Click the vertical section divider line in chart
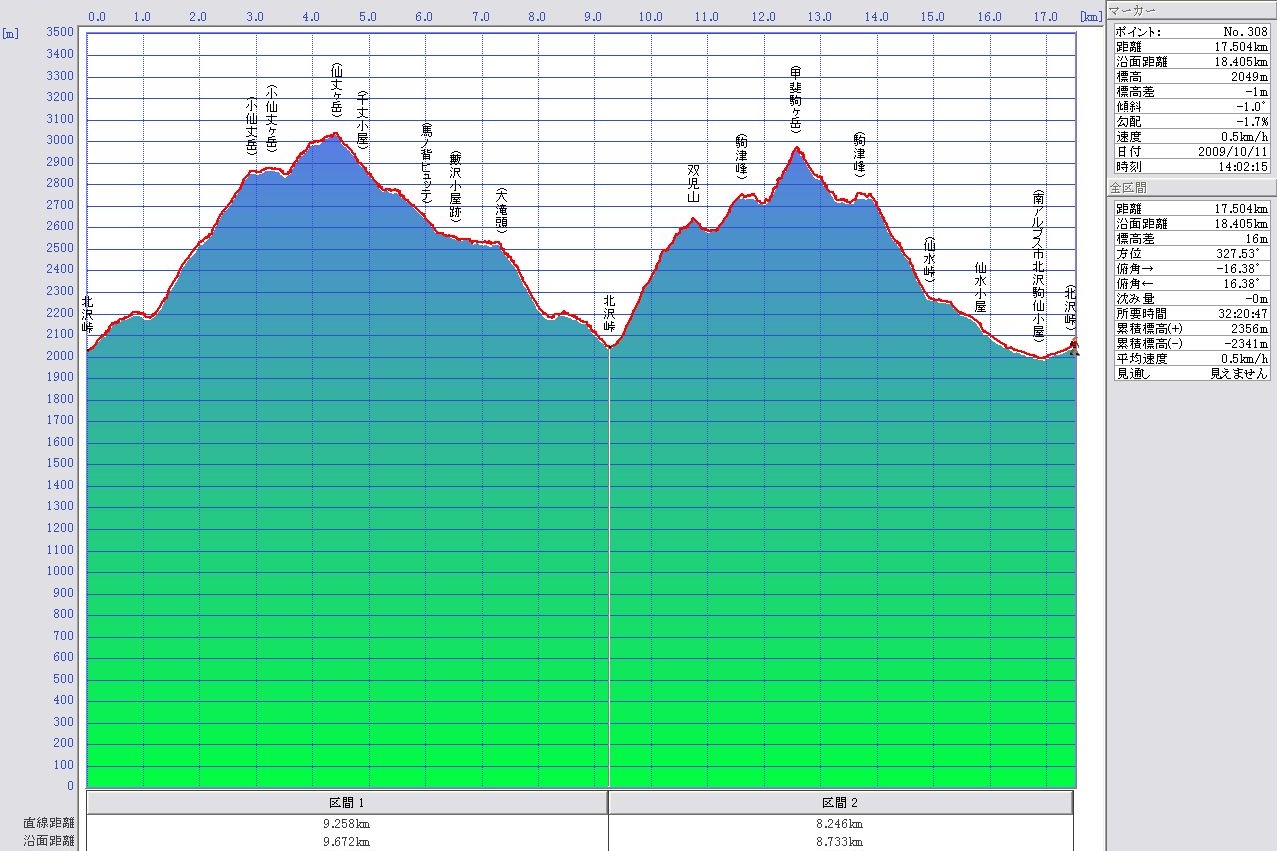The image size is (1277, 851). [x=609, y=560]
